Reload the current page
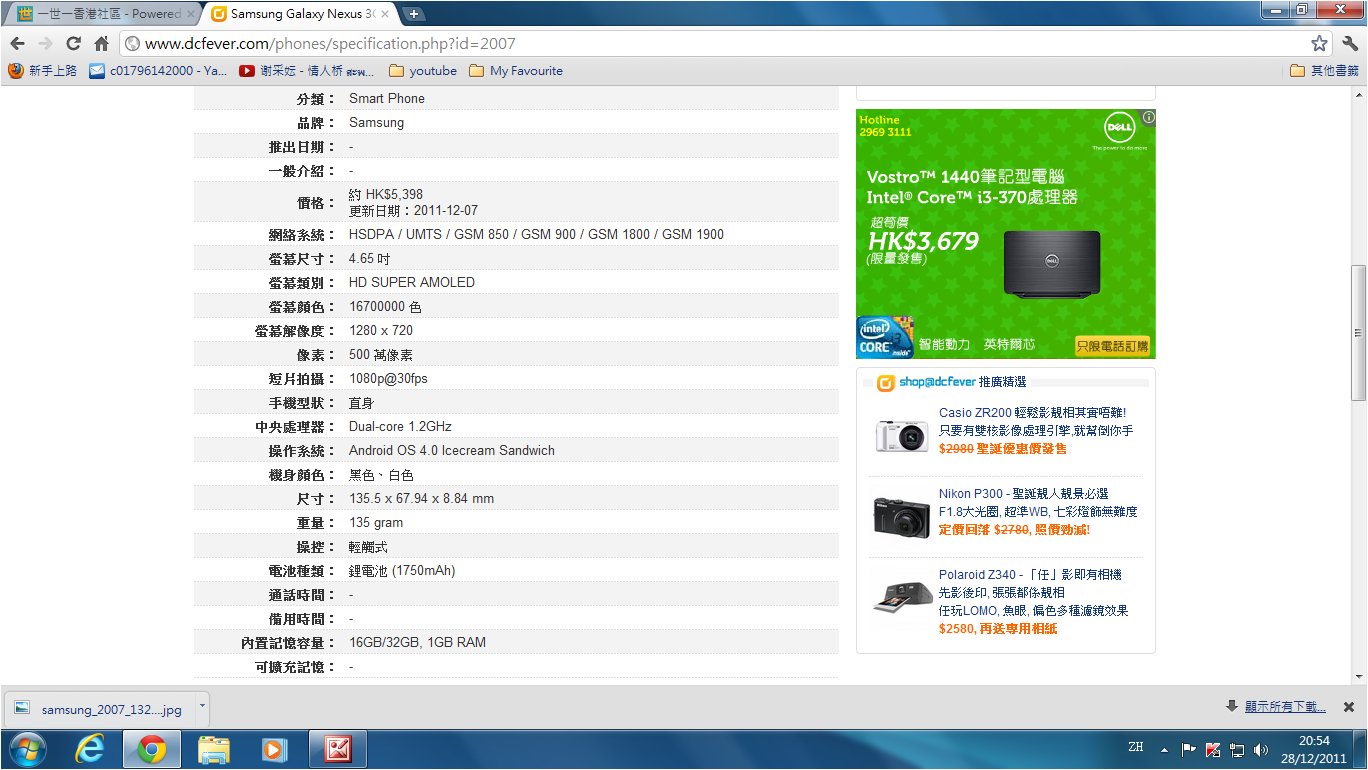The height and width of the screenshot is (770, 1368). pyautogui.click(x=73, y=44)
